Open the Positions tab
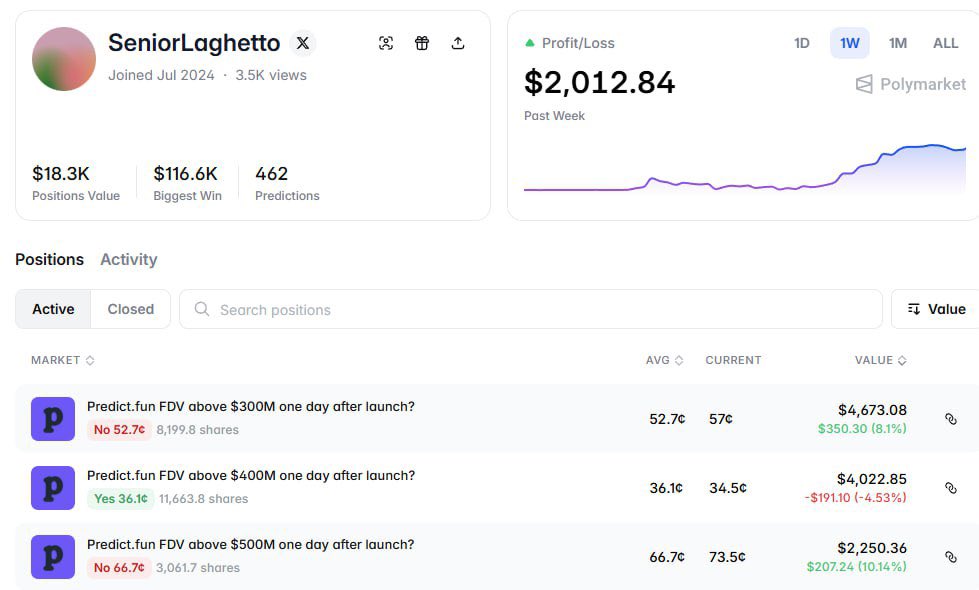 (x=49, y=259)
